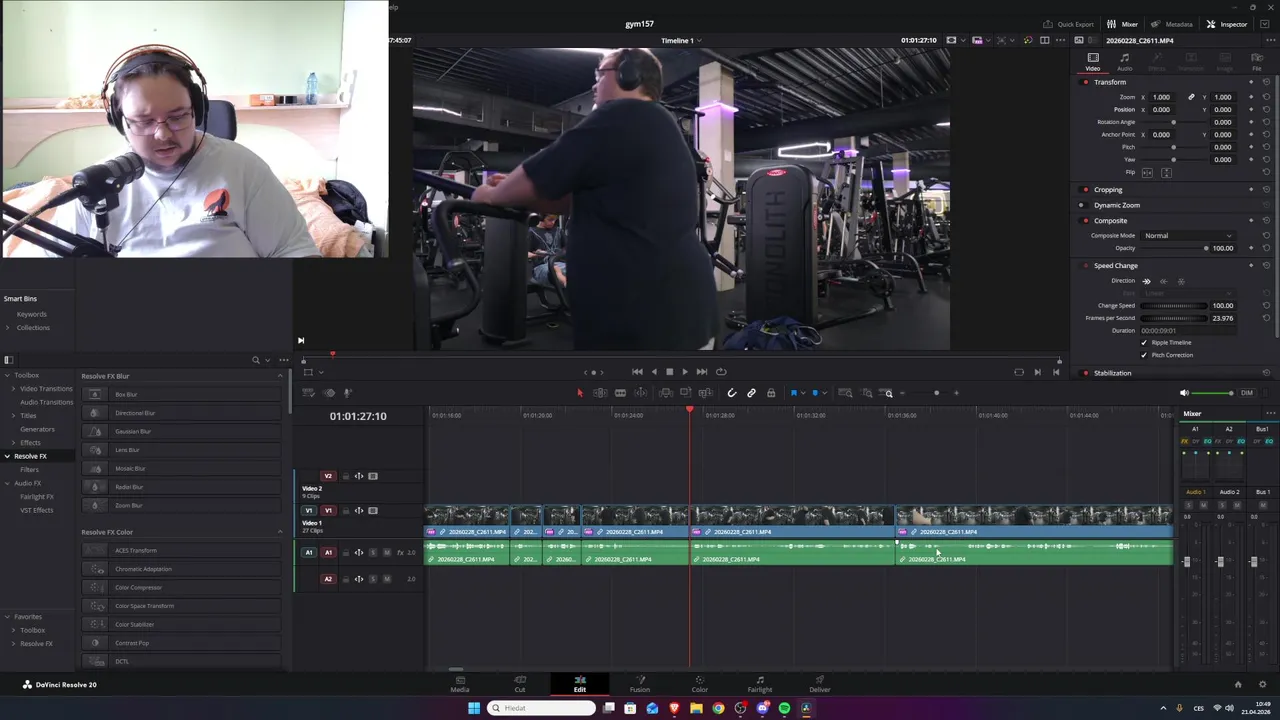1280x720 pixels.
Task: Toggle Zoom X/Y link chain icon
Action: (x=1191, y=97)
